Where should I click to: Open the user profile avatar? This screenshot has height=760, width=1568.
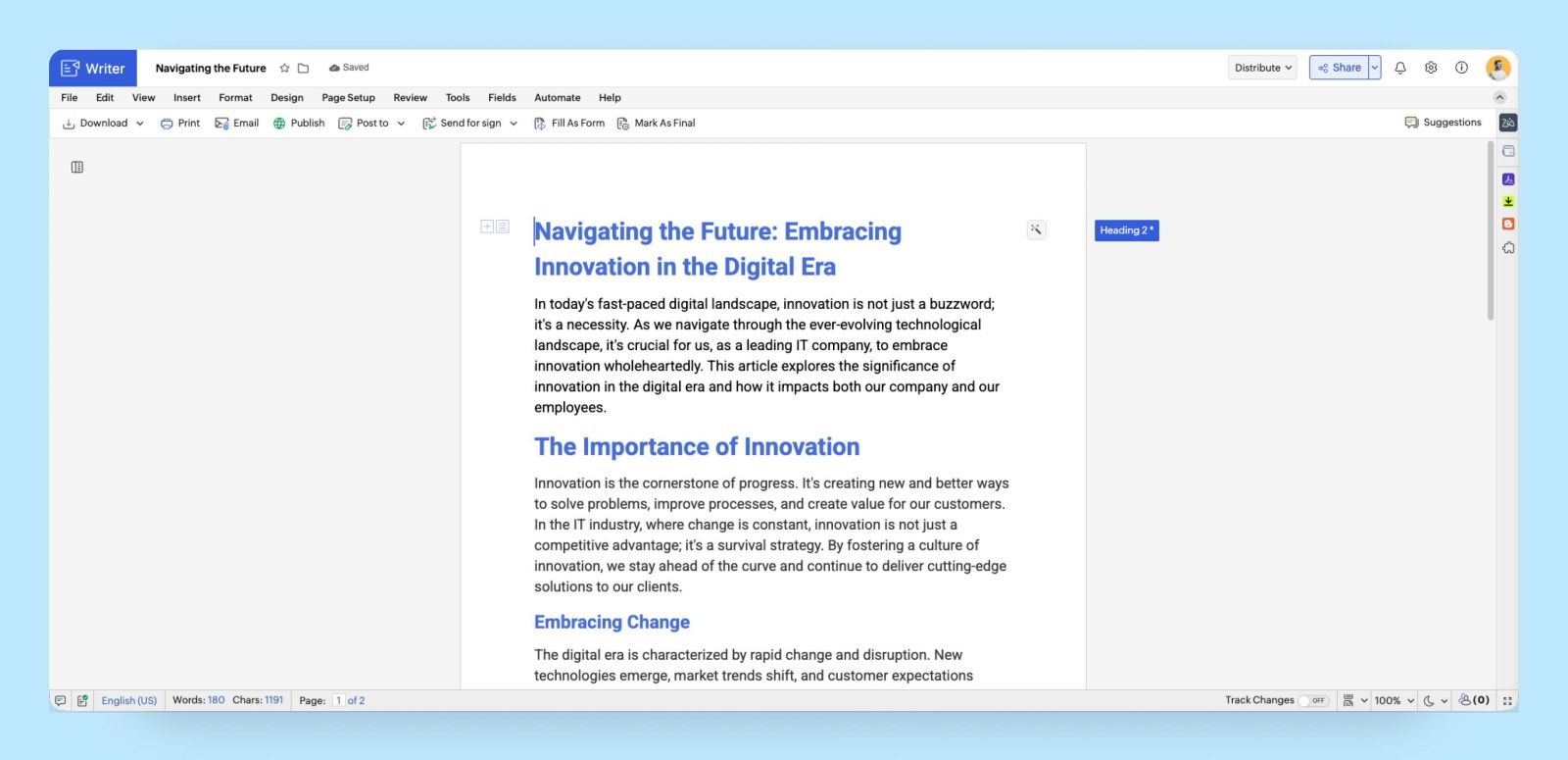[x=1497, y=68]
